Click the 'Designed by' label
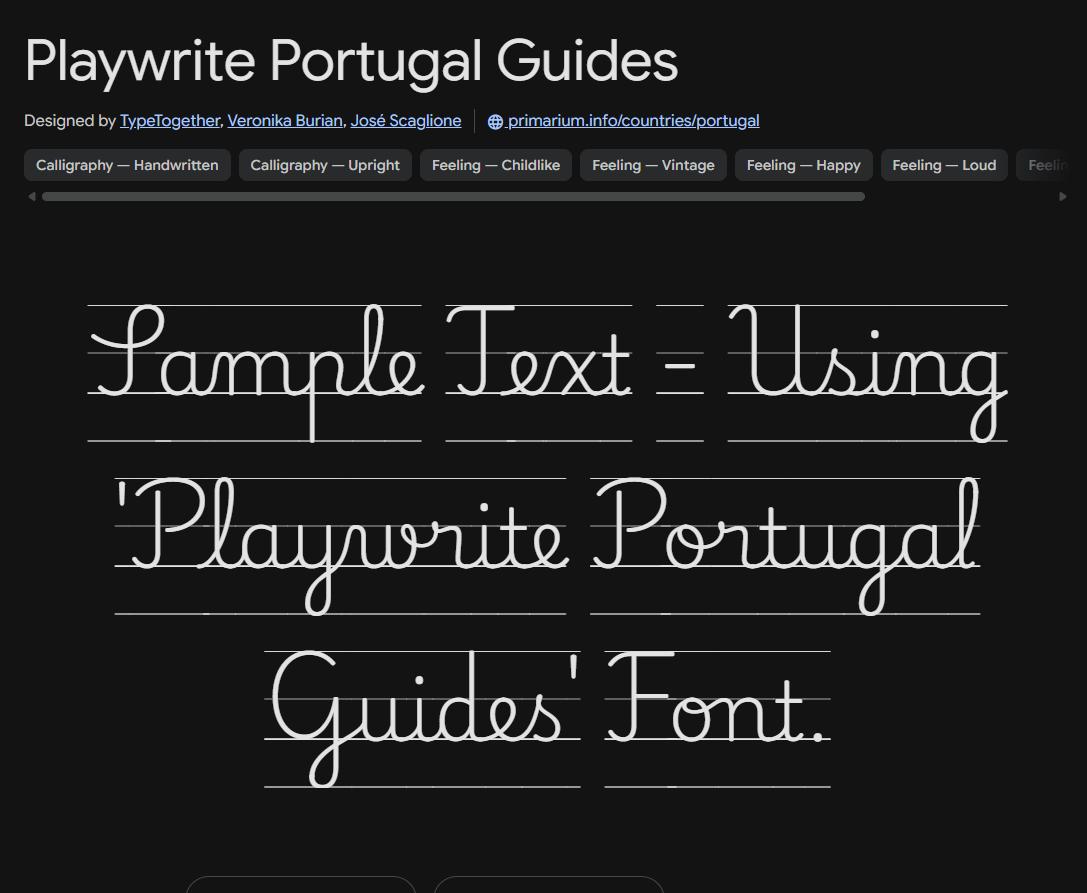This screenshot has height=893, width=1087. click(69, 121)
